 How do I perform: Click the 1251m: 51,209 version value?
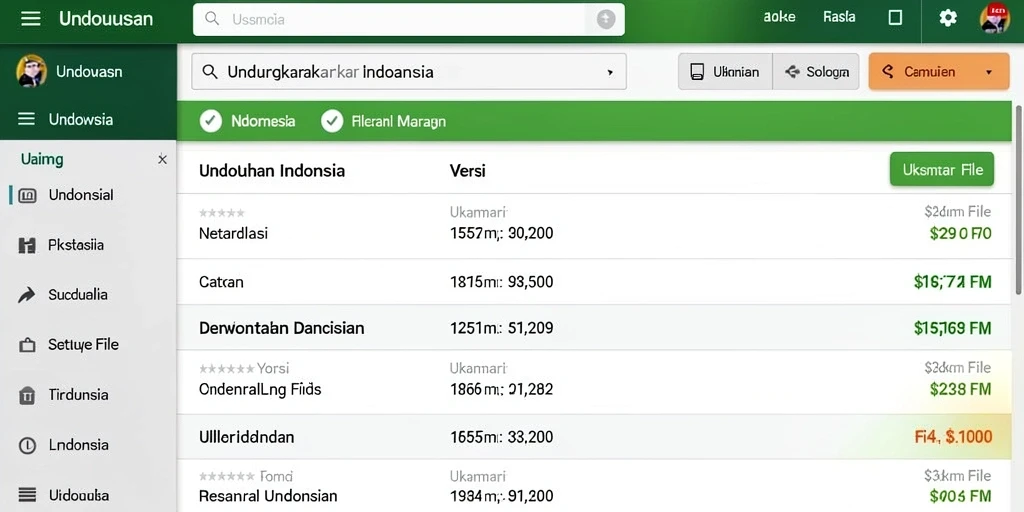pyautogui.click(x=502, y=328)
